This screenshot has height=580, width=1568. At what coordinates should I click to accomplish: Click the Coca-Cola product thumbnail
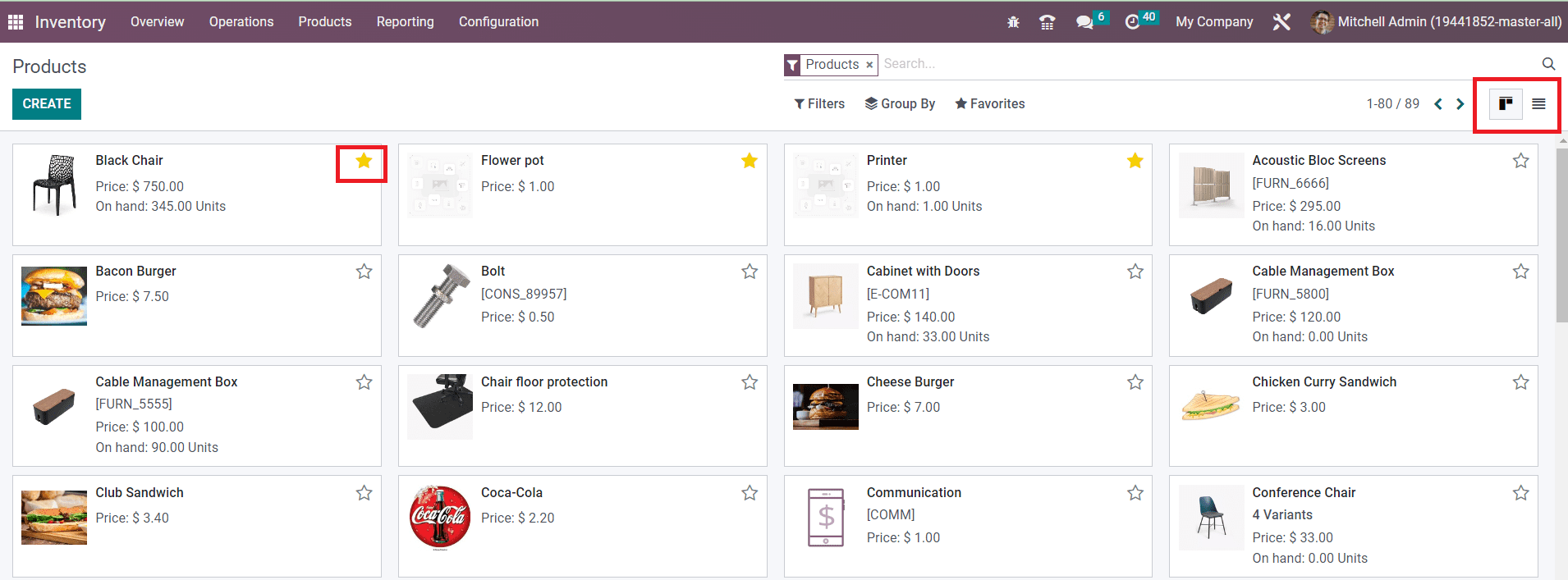[x=440, y=517]
